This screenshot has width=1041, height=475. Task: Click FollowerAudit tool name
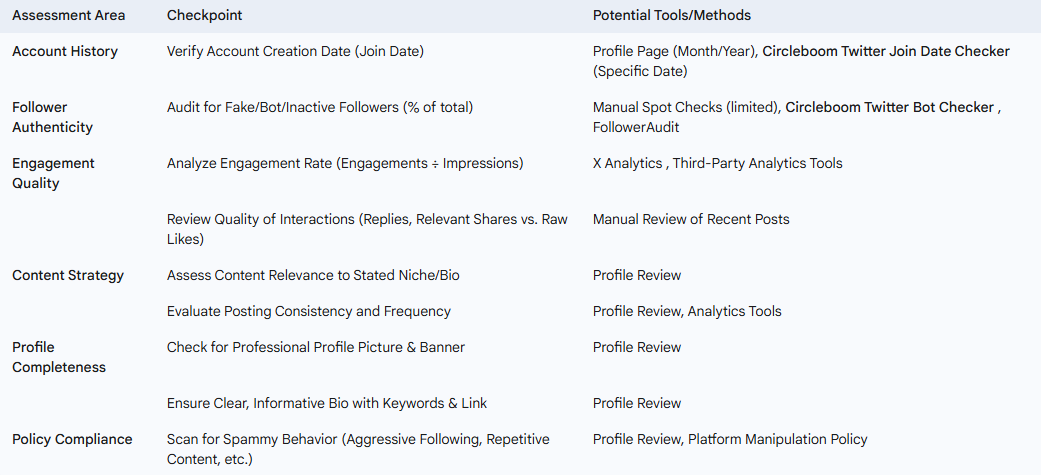tap(636, 127)
